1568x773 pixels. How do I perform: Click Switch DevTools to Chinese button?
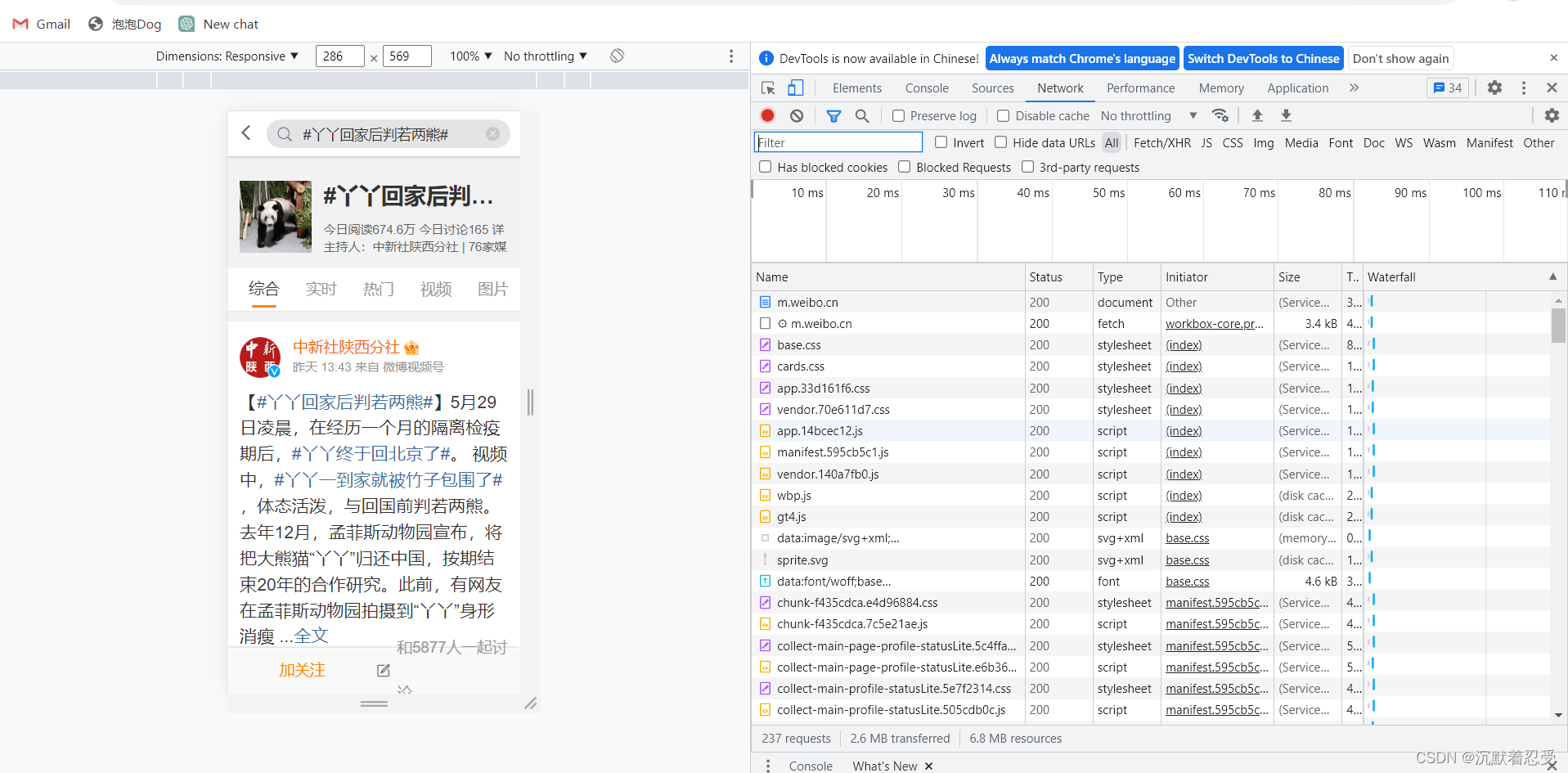pyautogui.click(x=1263, y=58)
